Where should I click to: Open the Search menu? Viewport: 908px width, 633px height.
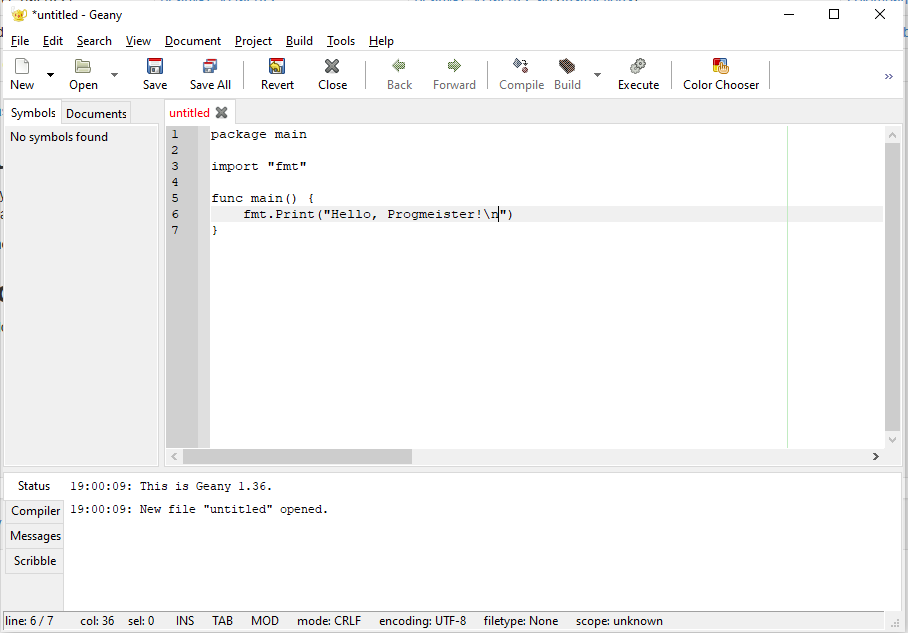click(x=94, y=41)
